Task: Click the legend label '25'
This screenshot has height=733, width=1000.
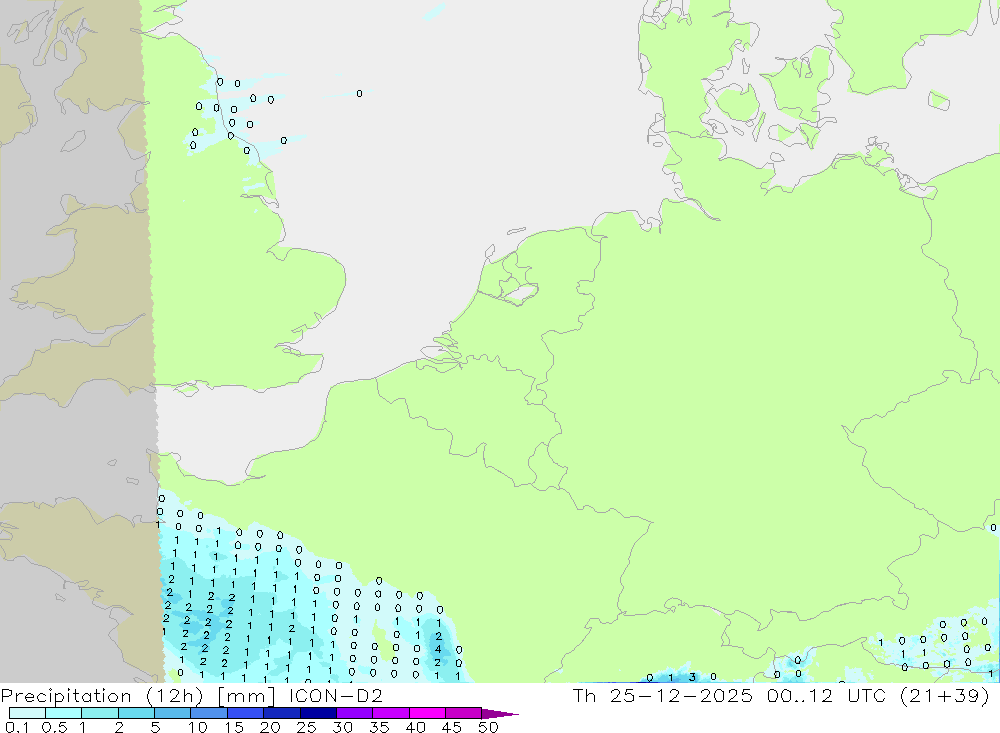Action: click(x=306, y=727)
